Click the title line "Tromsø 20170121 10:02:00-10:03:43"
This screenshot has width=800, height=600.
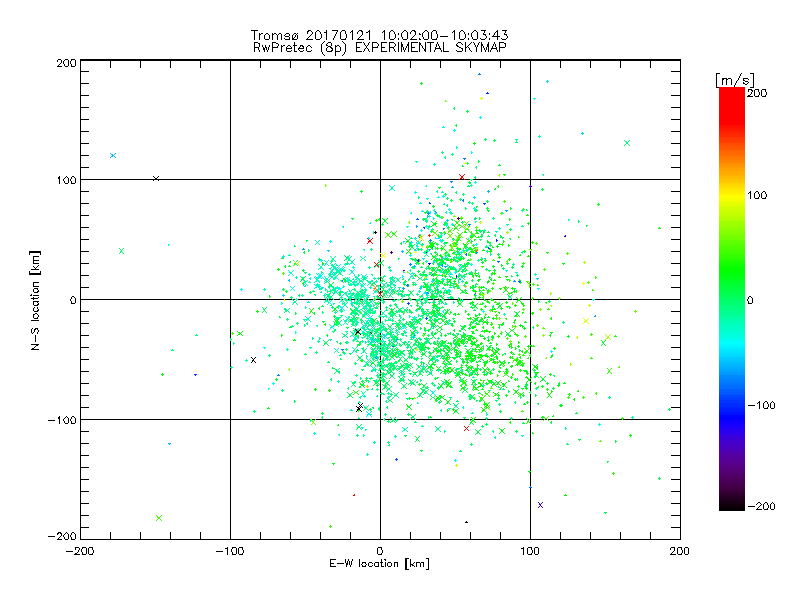pyautogui.click(x=379, y=35)
